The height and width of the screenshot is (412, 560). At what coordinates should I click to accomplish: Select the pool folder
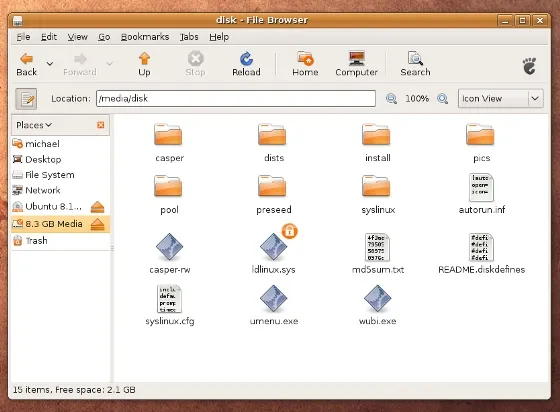point(169,194)
